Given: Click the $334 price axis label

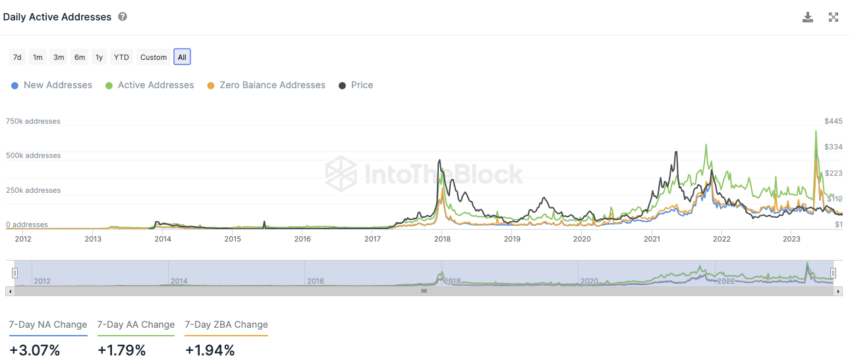Looking at the screenshot, I should (x=833, y=147).
